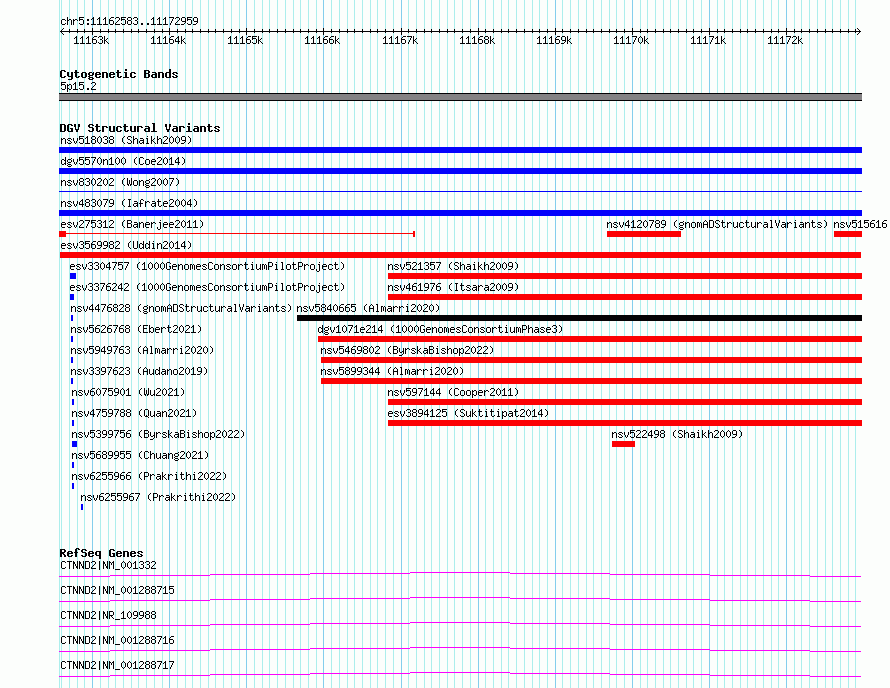The image size is (890, 688).
Task: Open CTNND2|NM_001288716 transcript
Action: (x=117, y=640)
